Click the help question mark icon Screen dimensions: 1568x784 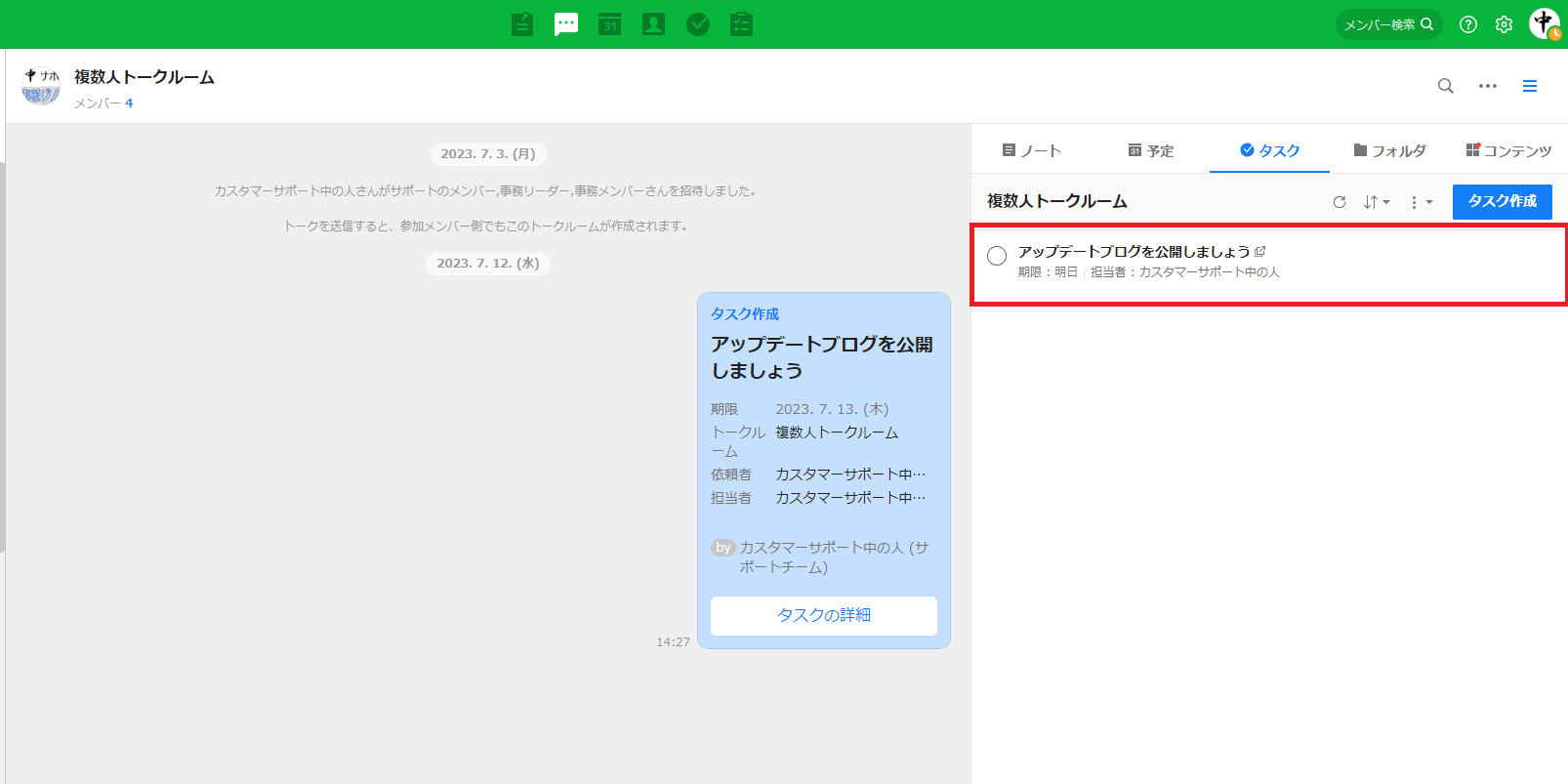point(1468,24)
